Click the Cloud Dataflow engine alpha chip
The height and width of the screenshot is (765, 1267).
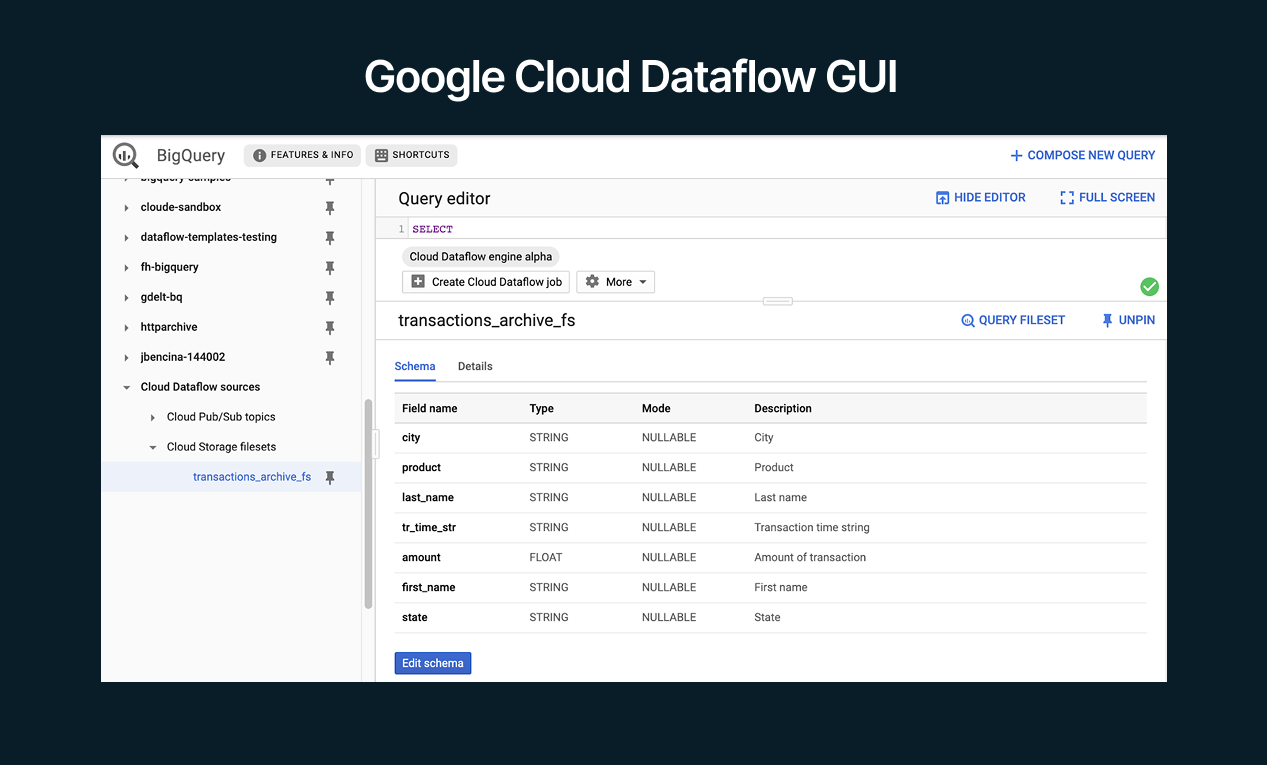(x=481, y=257)
